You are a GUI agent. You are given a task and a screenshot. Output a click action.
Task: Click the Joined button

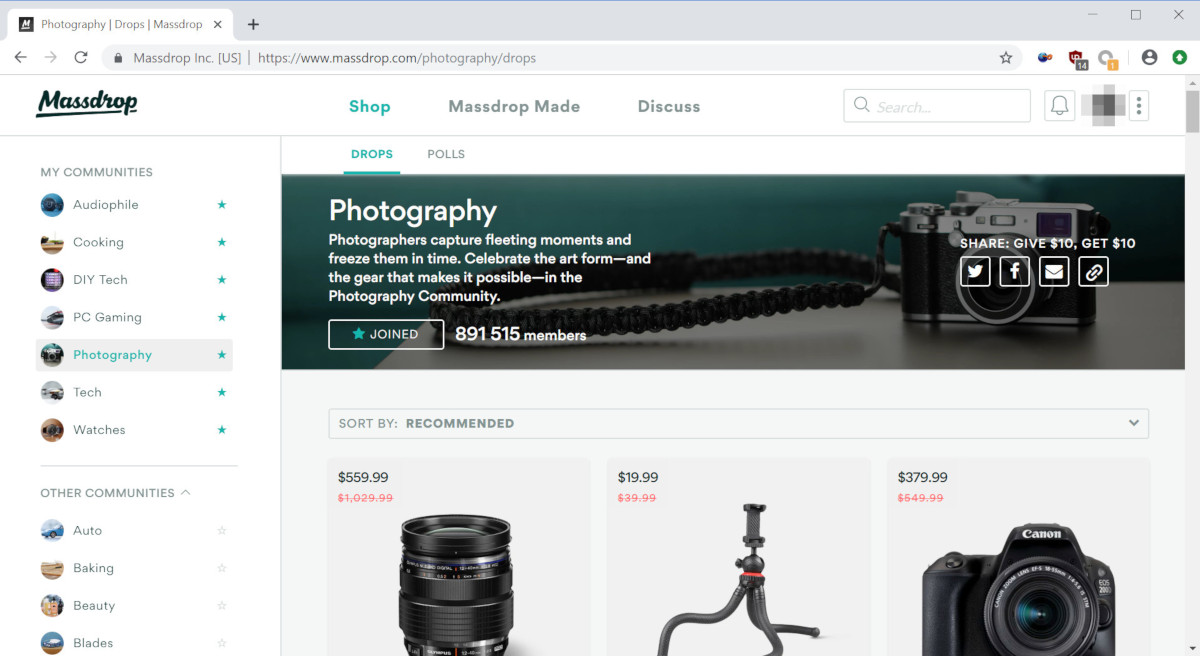386,334
